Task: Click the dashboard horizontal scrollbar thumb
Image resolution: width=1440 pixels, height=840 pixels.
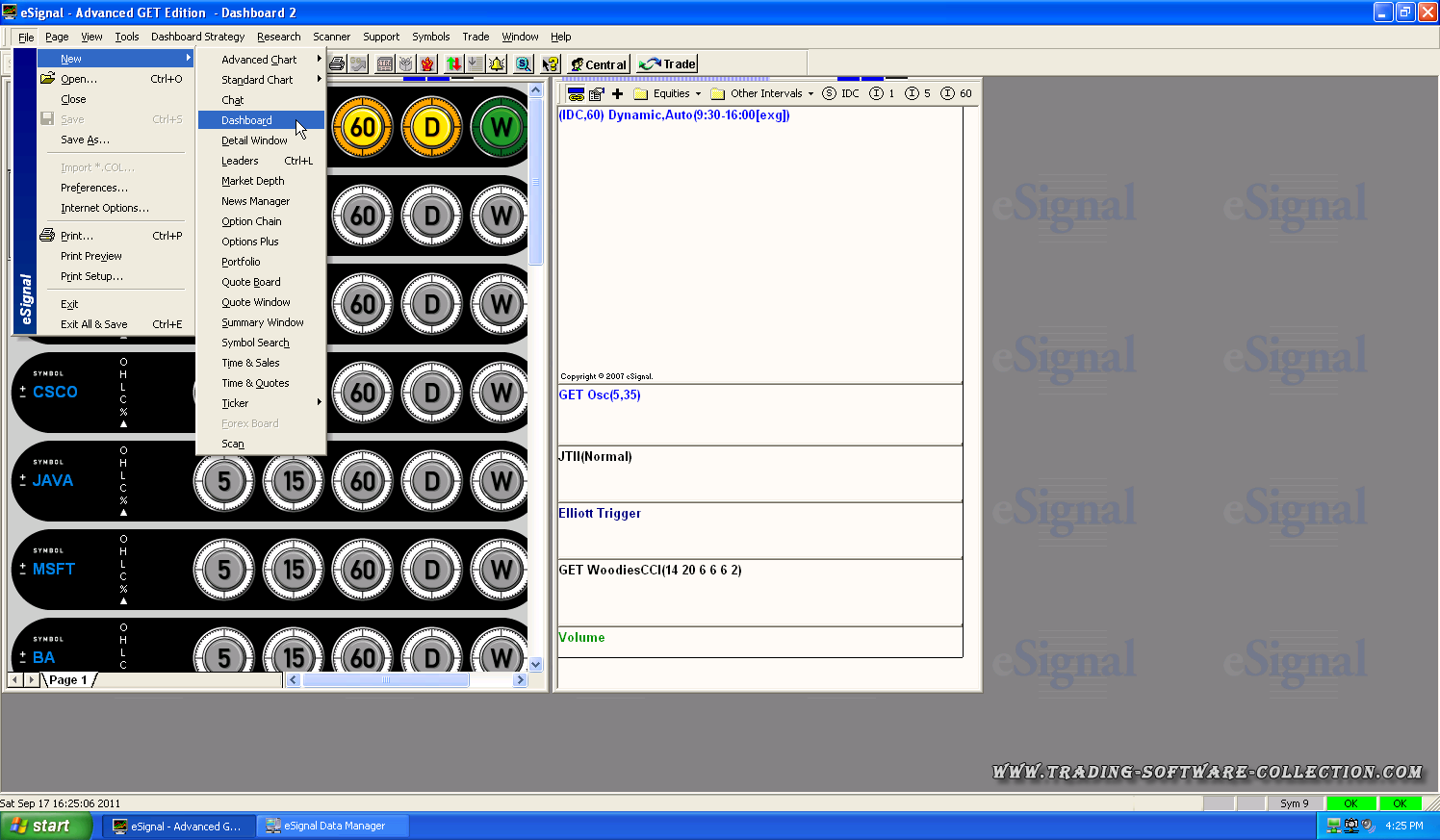Action: pos(385,680)
